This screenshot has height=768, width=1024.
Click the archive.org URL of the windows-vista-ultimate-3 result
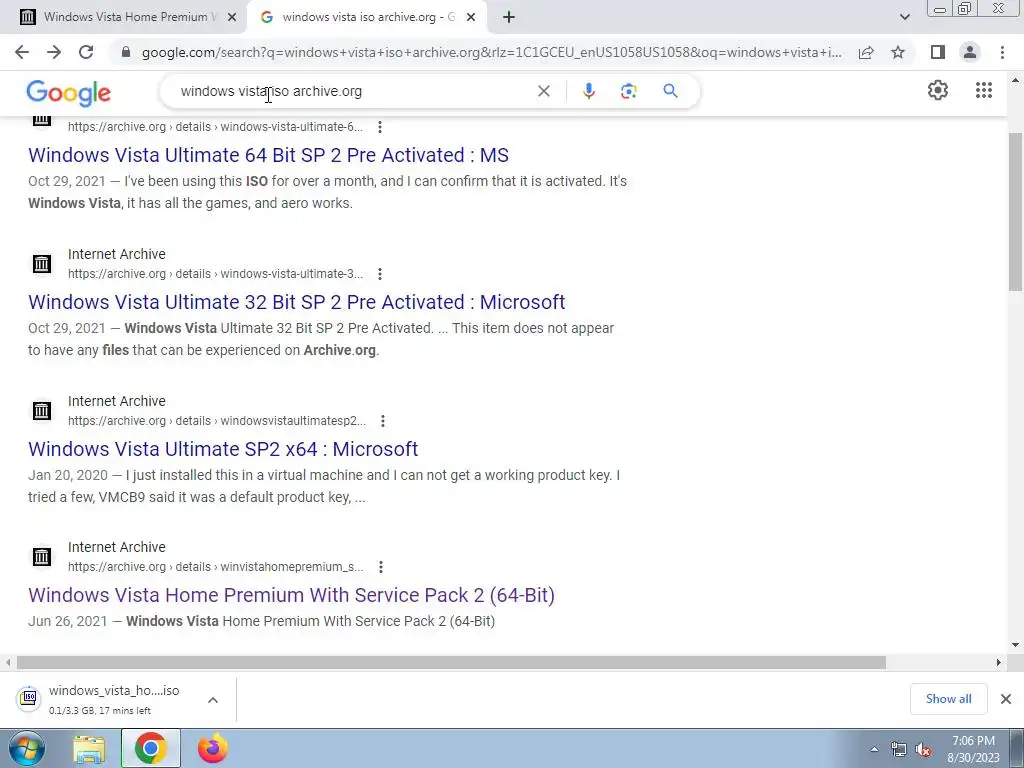pos(216,274)
